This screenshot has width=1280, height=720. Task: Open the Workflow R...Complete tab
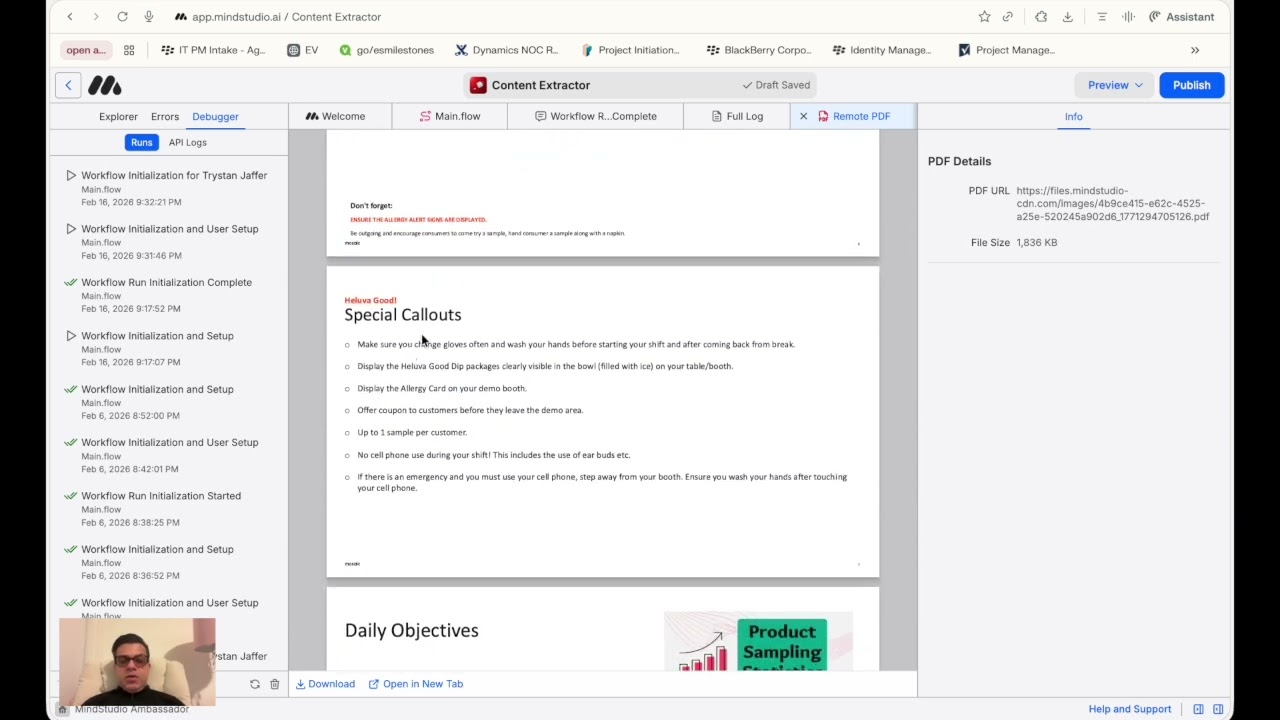596,116
